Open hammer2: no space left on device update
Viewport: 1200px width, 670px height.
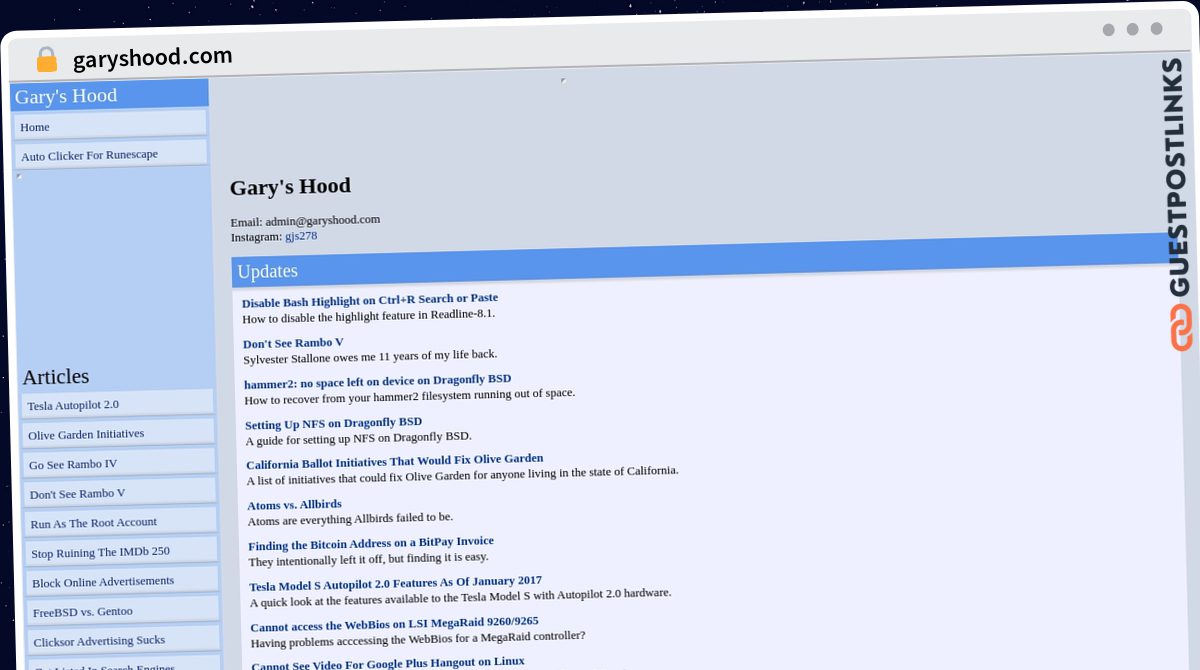(x=378, y=381)
